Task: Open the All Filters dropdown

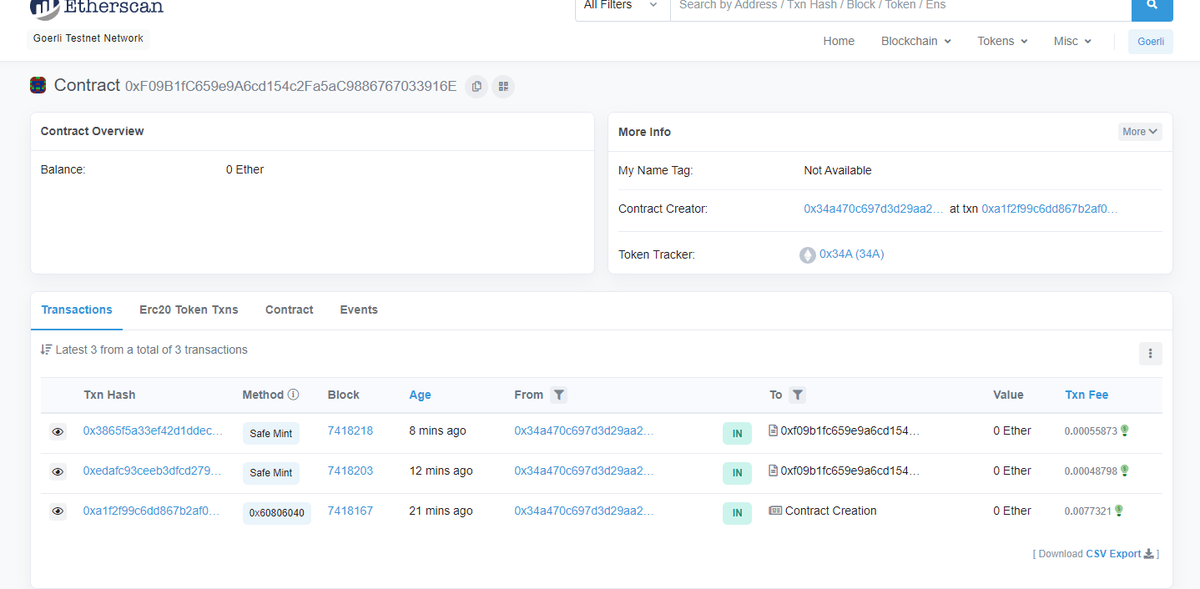Action: click(x=622, y=5)
